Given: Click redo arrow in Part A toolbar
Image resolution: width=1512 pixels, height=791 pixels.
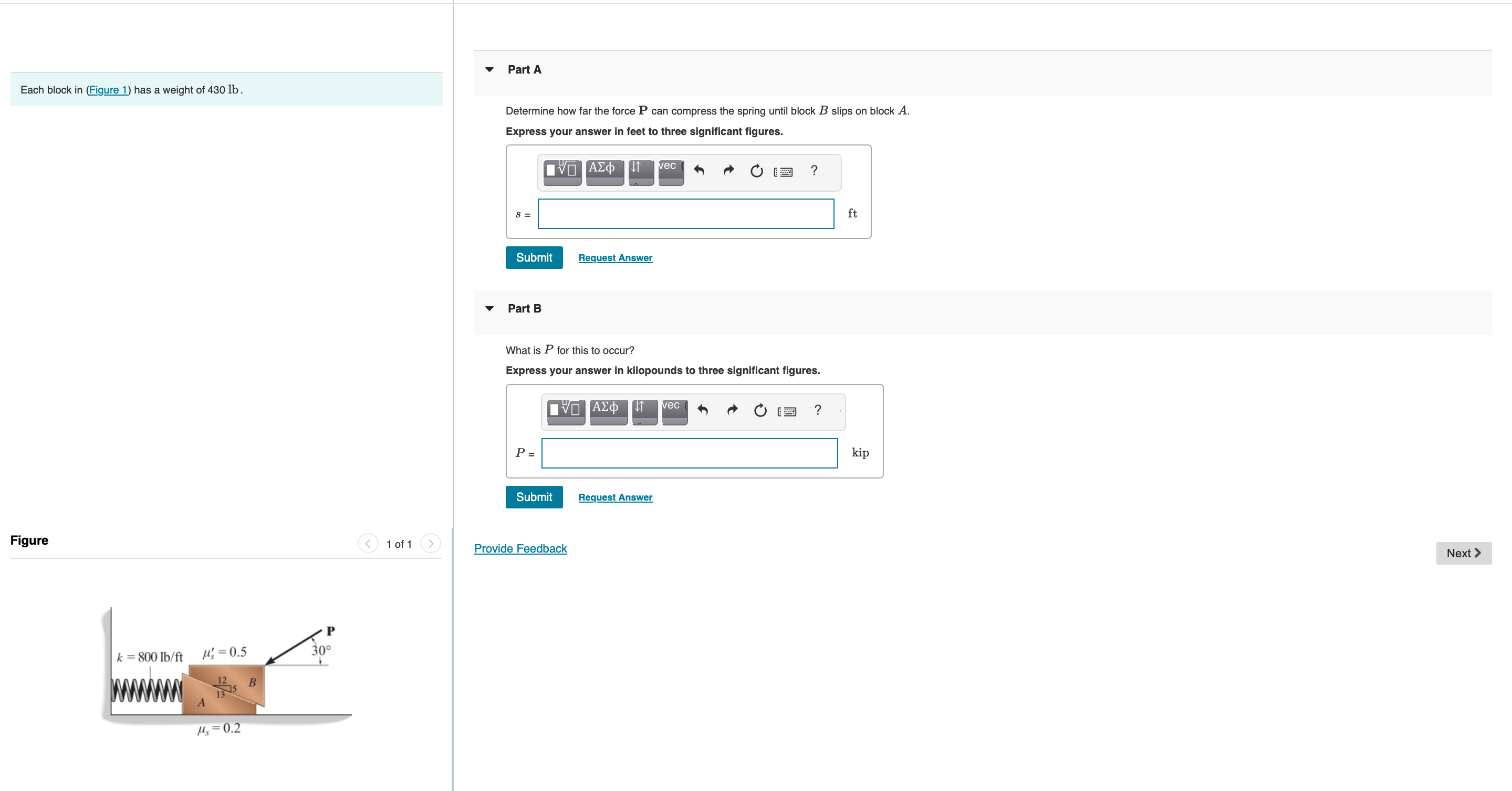Looking at the screenshot, I should pyautogui.click(x=728, y=171).
